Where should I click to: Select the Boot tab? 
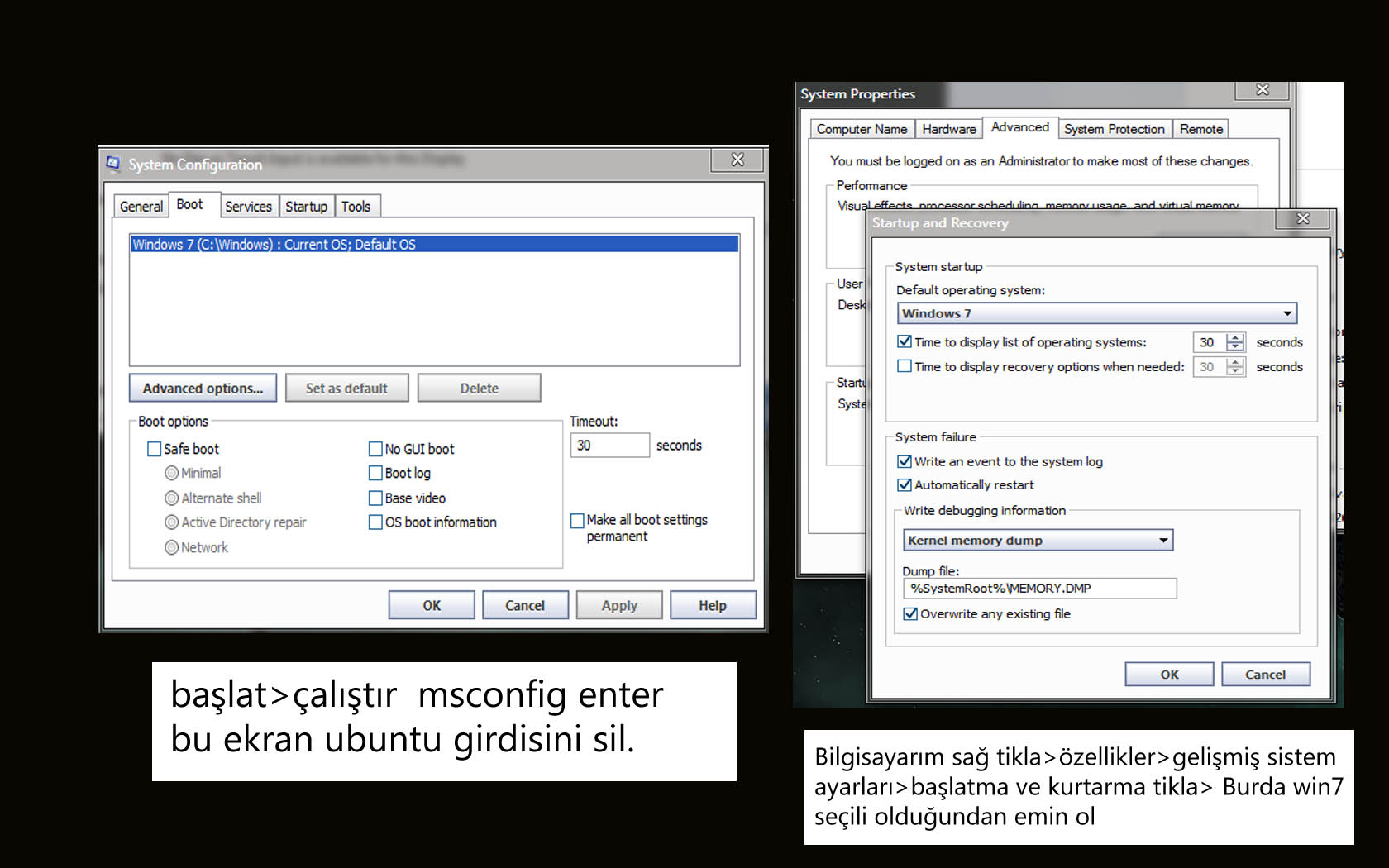190,204
